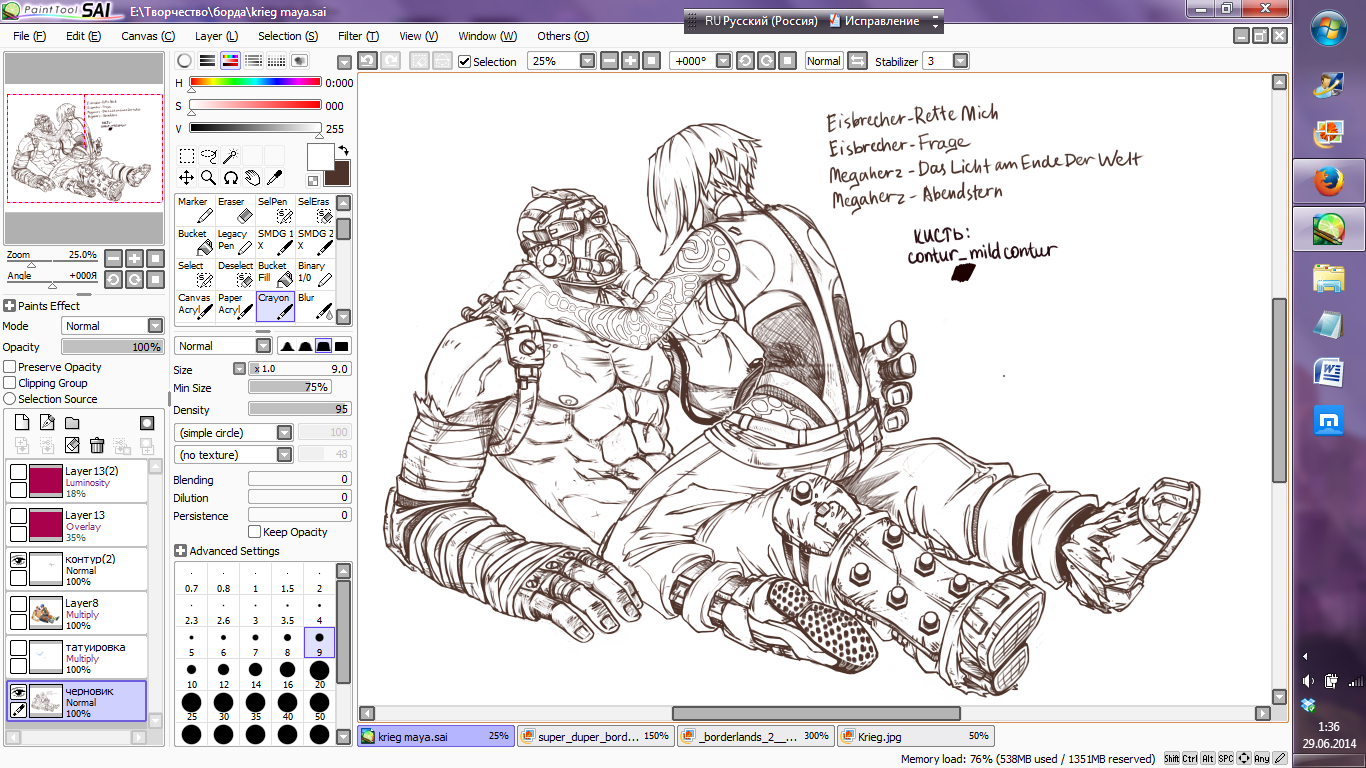Open the Layer menu
The image size is (1366, 768).
(216, 36)
